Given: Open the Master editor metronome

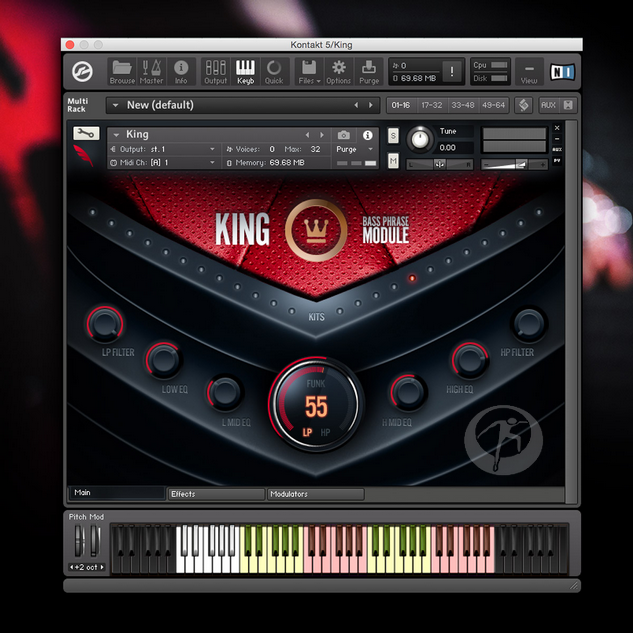Looking at the screenshot, I should click(151, 72).
